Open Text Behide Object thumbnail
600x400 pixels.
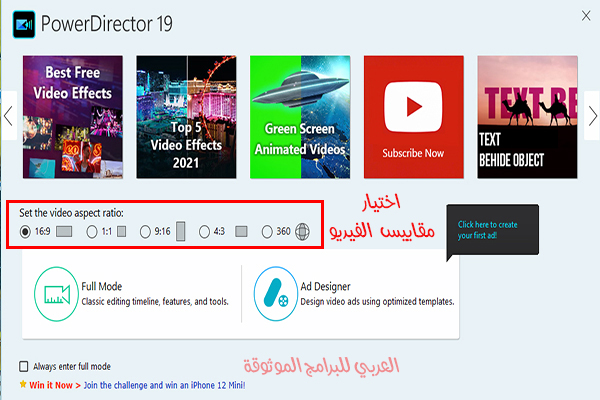tap(527, 117)
